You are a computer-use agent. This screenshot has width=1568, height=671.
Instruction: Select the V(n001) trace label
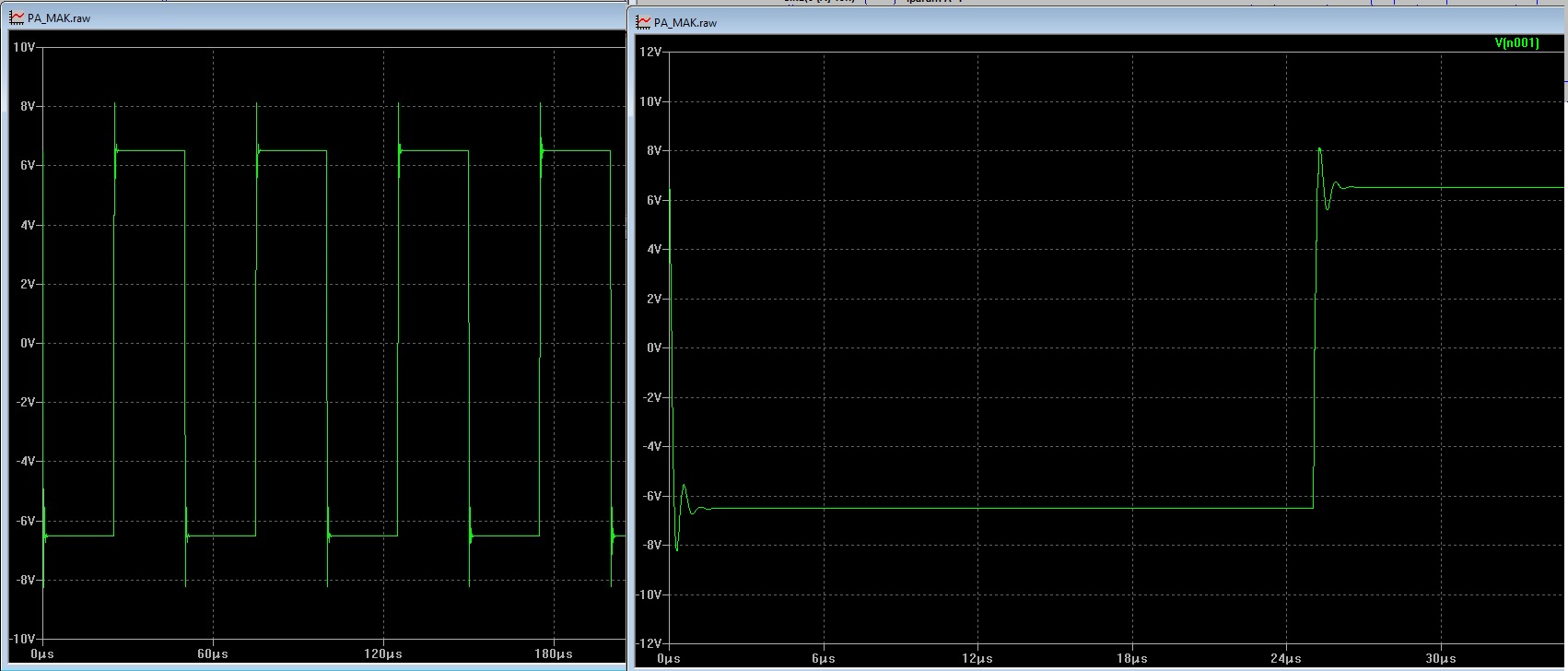pyautogui.click(x=1516, y=43)
